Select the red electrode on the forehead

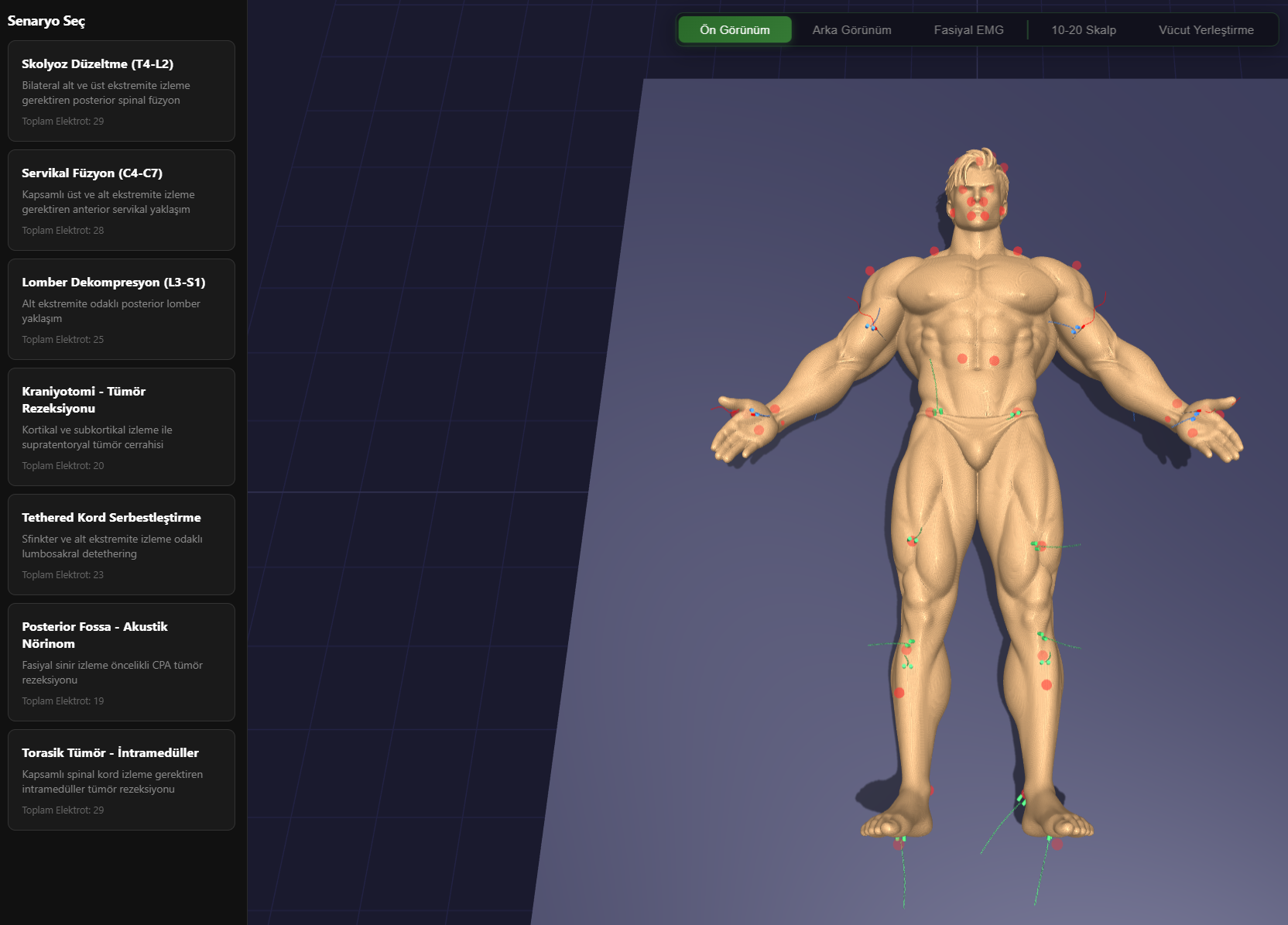pyautogui.click(x=979, y=161)
